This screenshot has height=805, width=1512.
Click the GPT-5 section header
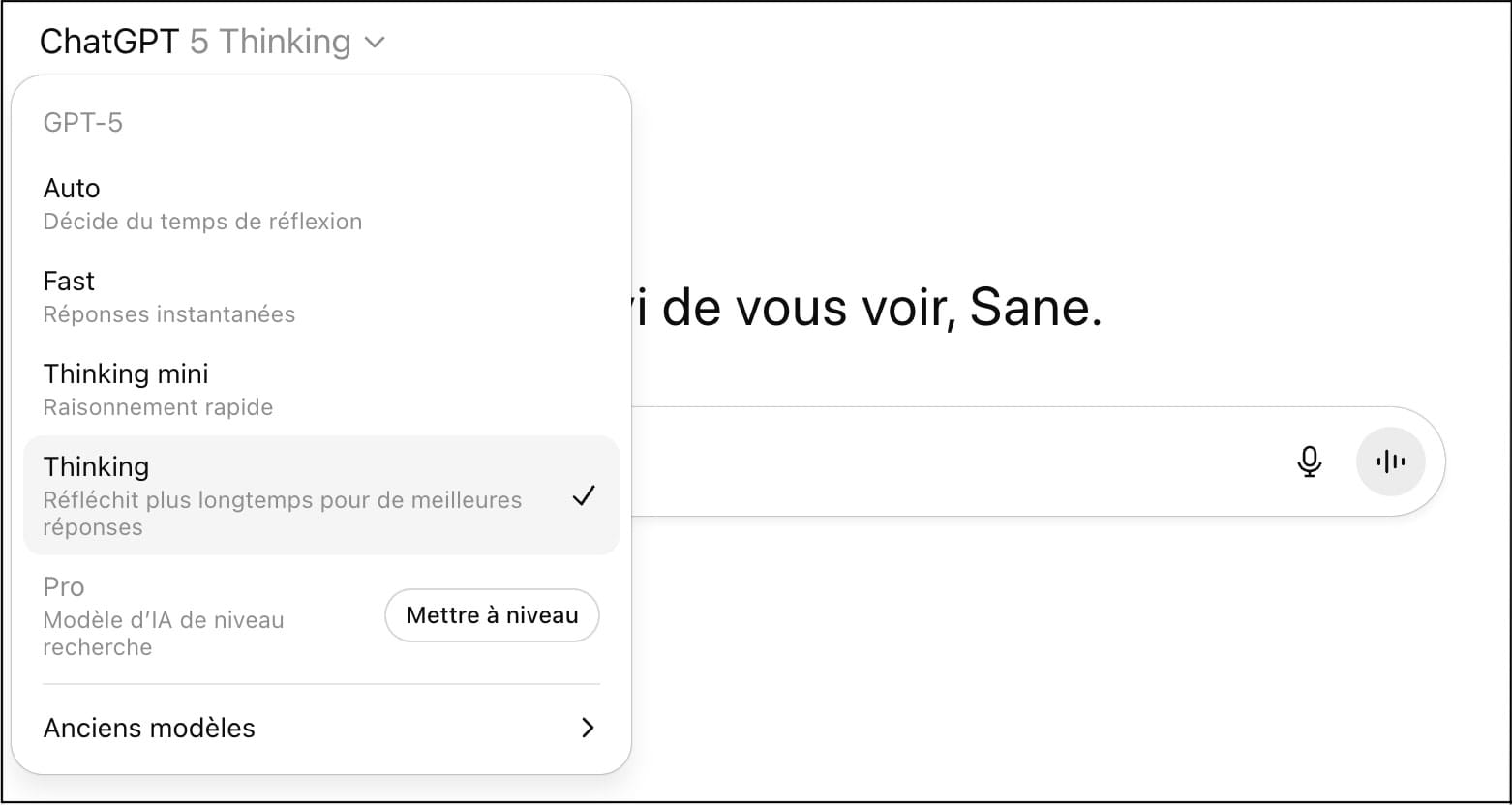click(83, 123)
